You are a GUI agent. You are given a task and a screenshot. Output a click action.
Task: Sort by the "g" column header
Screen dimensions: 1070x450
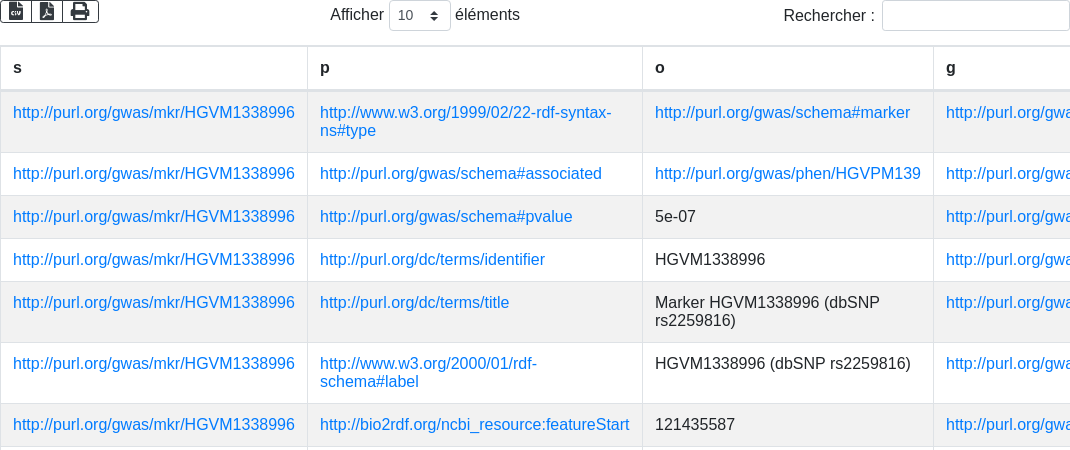coord(951,68)
